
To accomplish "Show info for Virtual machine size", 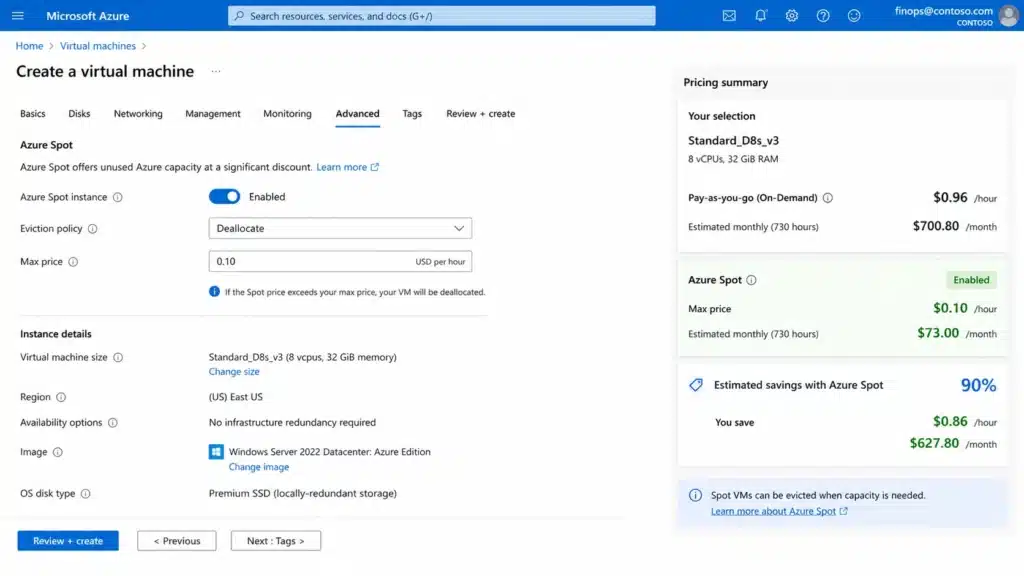I will pos(118,357).
